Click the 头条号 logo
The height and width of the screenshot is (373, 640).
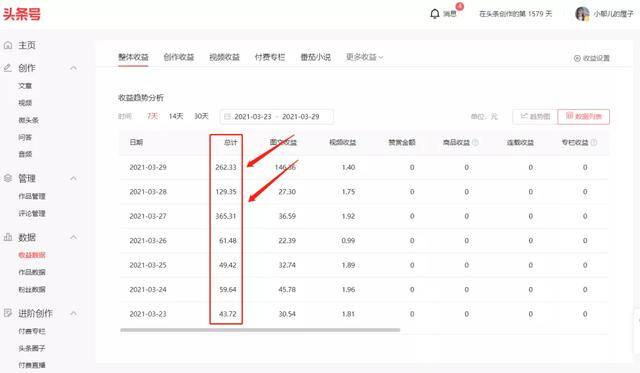pyautogui.click(x=22, y=14)
